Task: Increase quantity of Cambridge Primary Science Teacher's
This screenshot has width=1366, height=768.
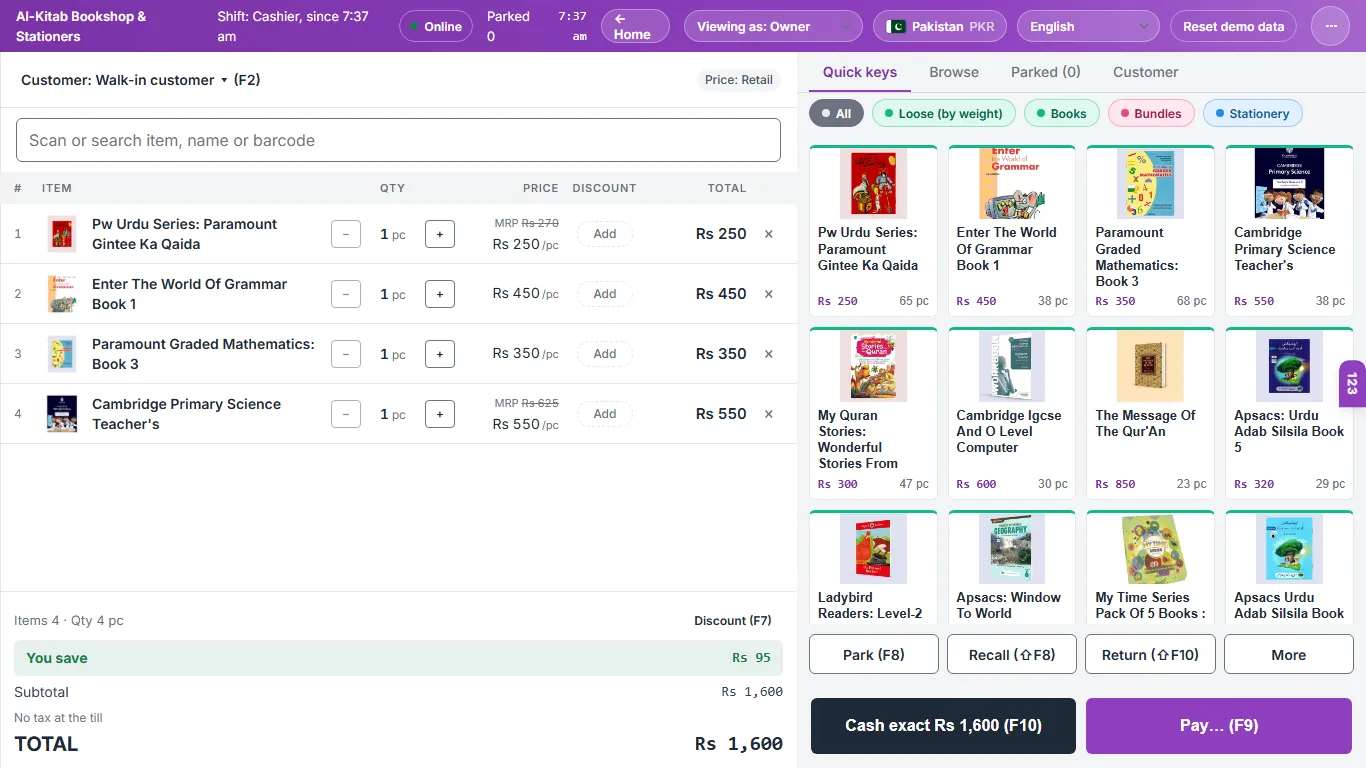Action: pyautogui.click(x=440, y=414)
